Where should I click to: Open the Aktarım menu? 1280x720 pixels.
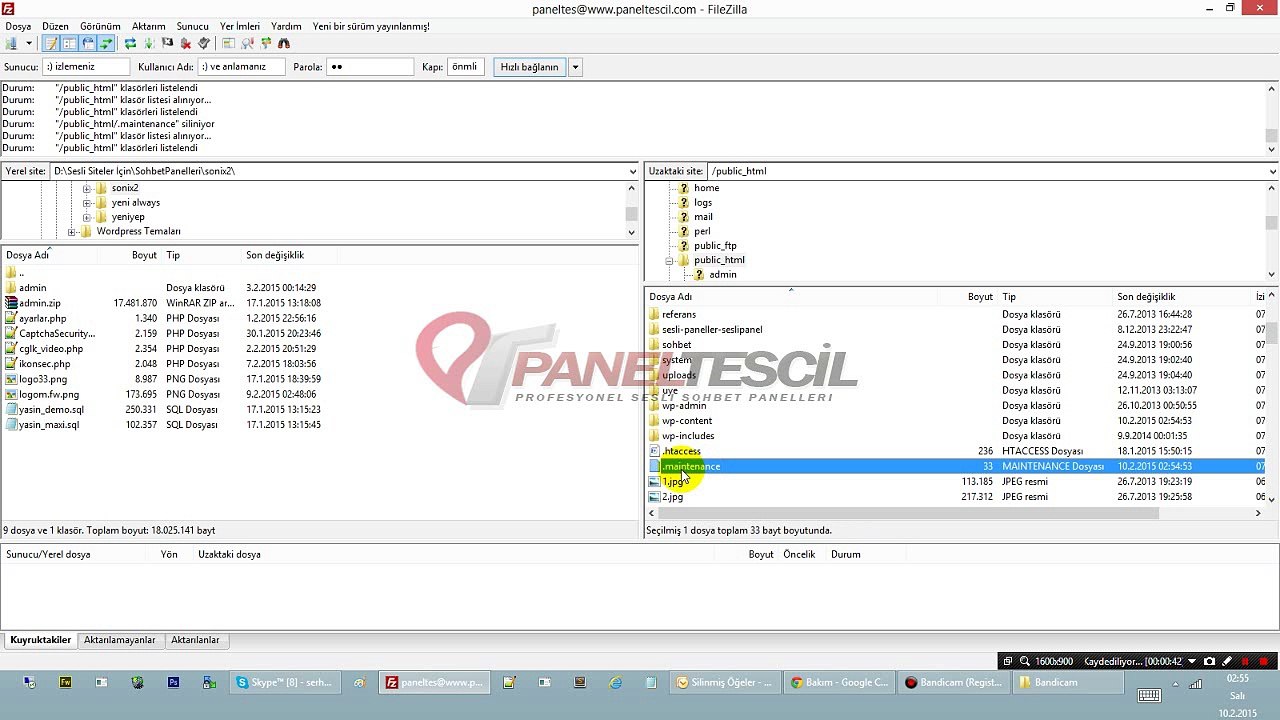[x=149, y=26]
